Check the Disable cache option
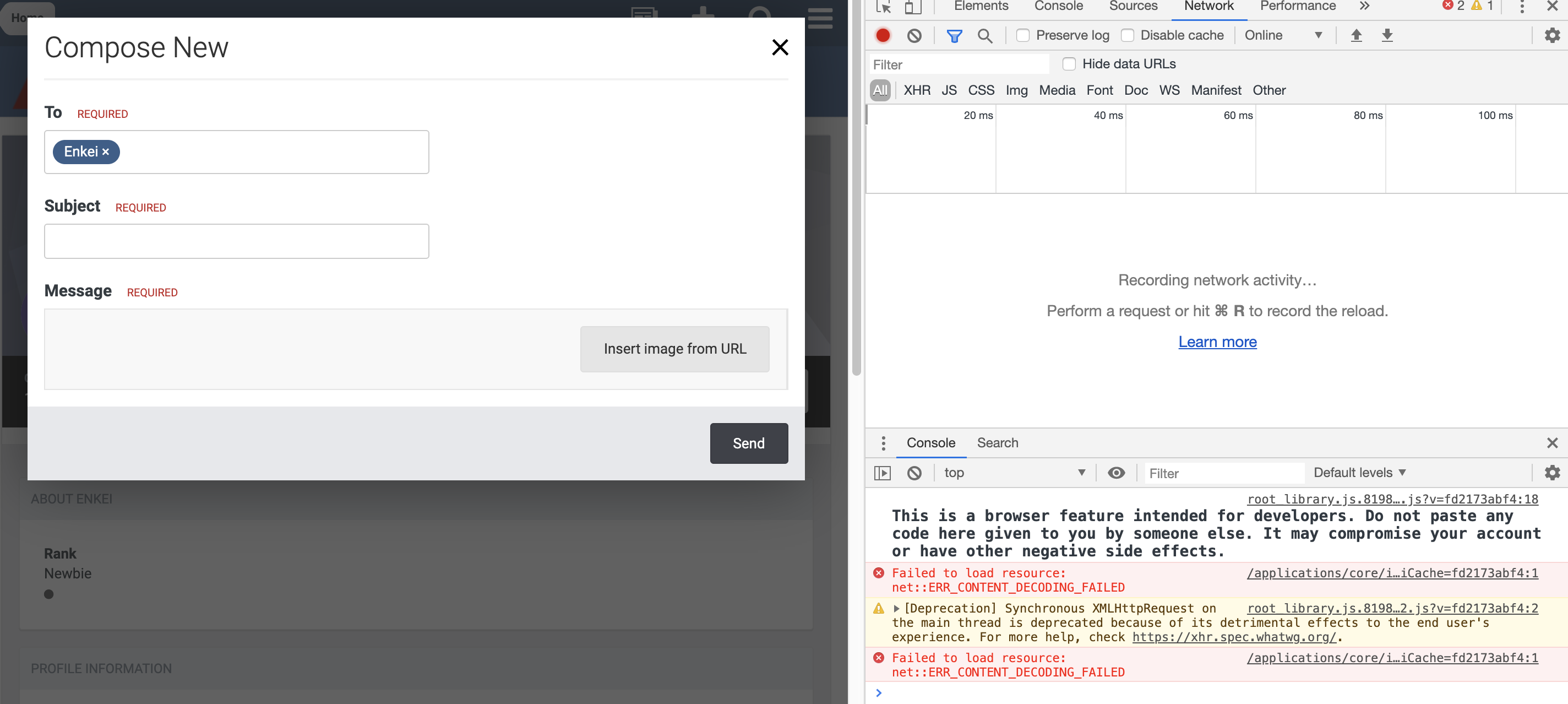The image size is (1568, 704). click(x=1128, y=35)
